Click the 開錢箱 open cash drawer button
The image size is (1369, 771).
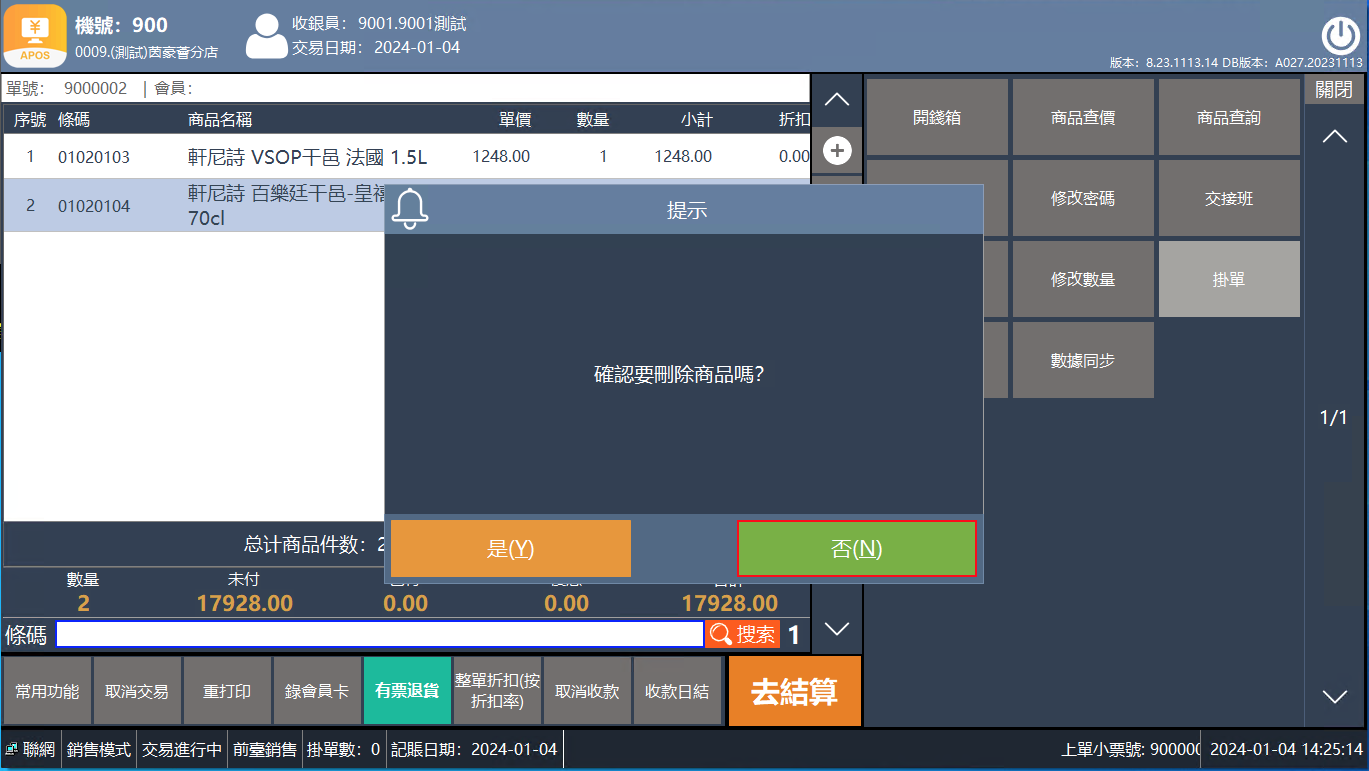937,117
